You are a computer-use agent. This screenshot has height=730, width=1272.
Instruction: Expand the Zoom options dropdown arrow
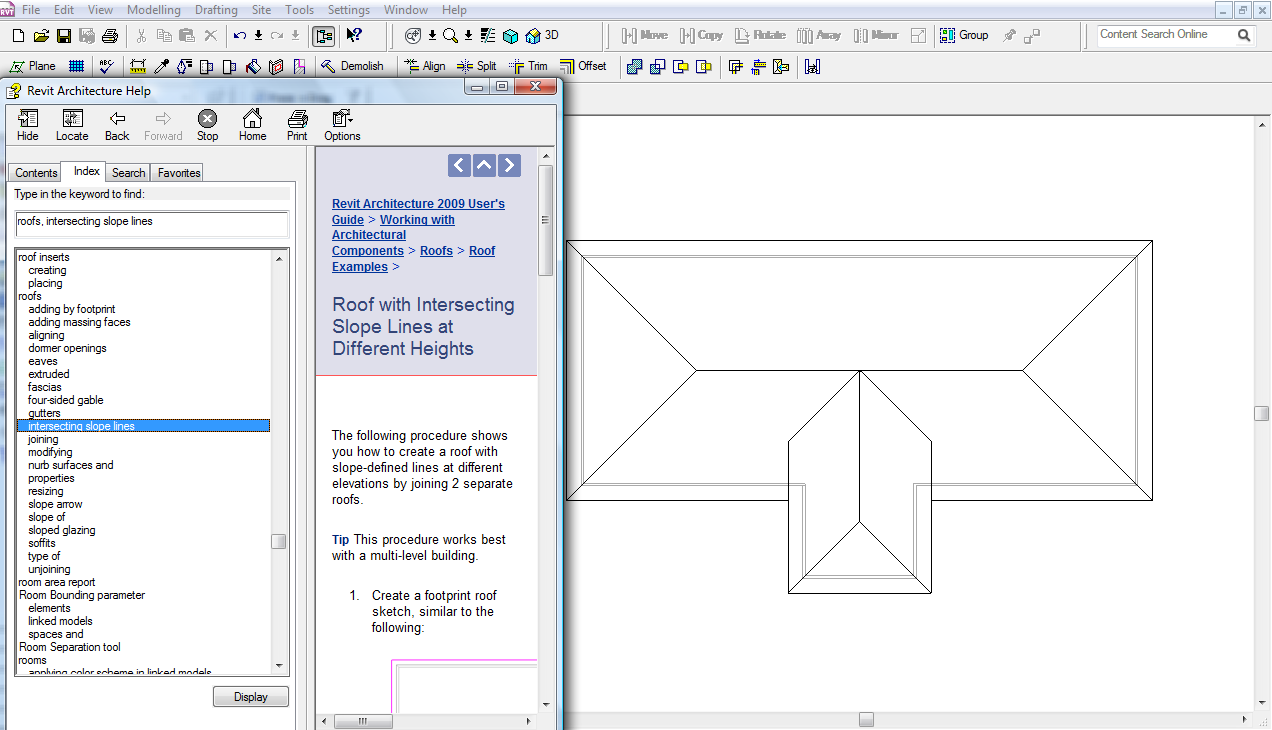coord(468,36)
